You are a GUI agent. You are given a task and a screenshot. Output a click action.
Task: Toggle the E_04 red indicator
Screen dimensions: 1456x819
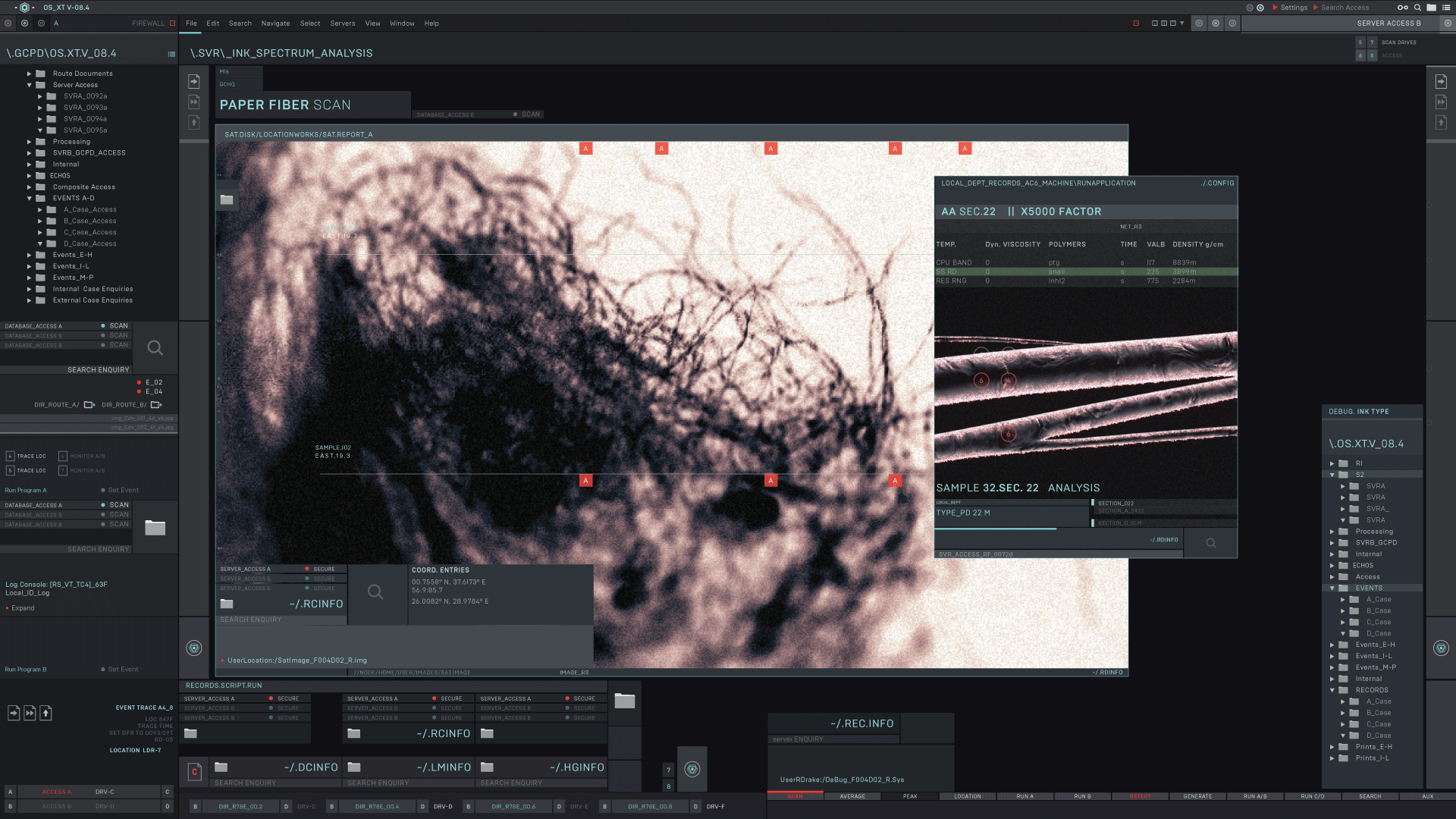[x=139, y=392]
